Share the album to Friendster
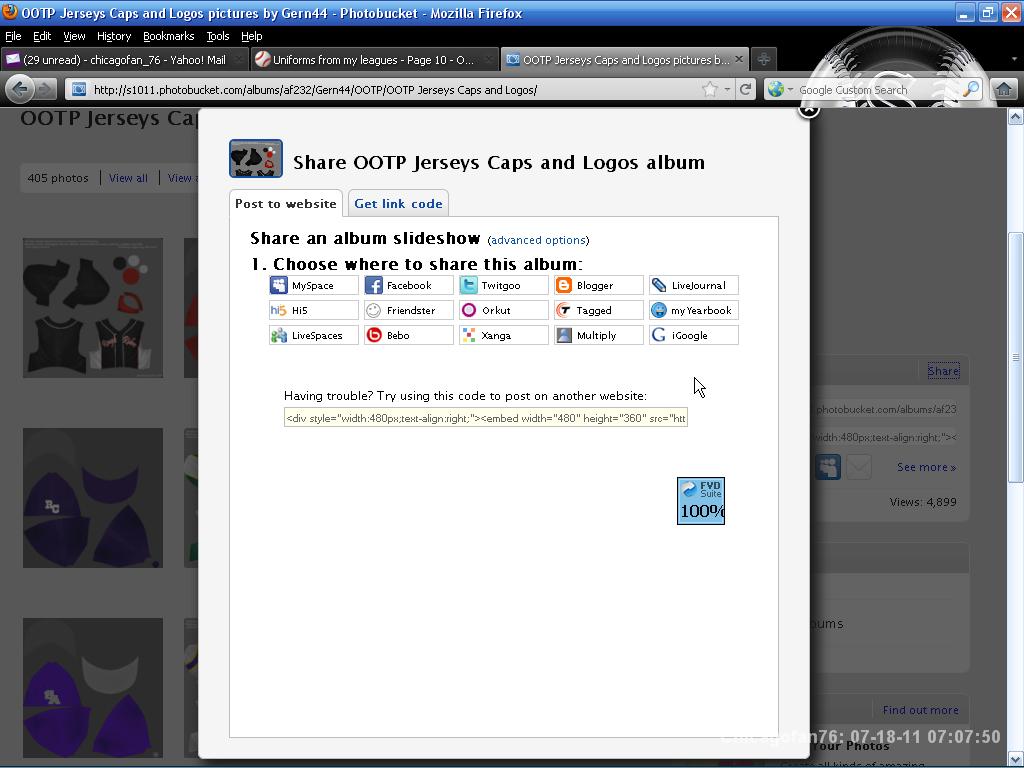 (x=409, y=310)
